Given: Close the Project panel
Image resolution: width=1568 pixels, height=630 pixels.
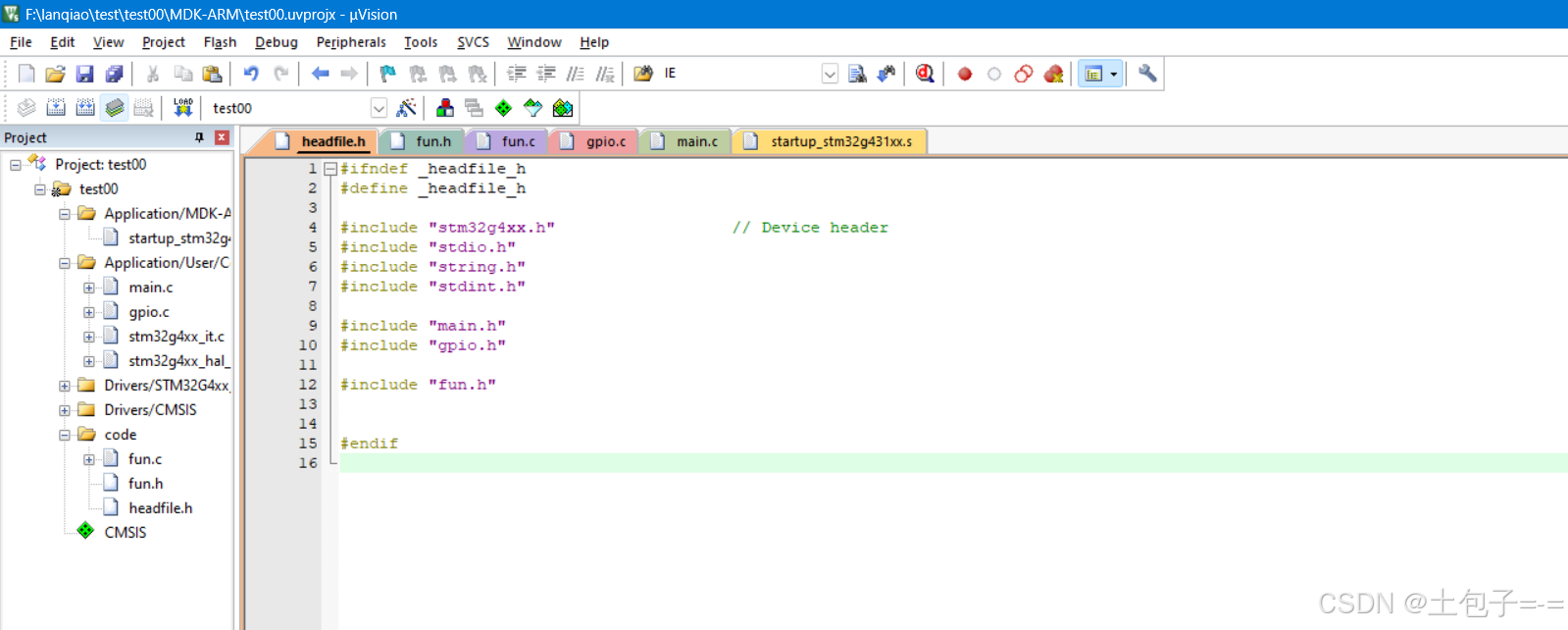Looking at the screenshot, I should click(x=222, y=137).
